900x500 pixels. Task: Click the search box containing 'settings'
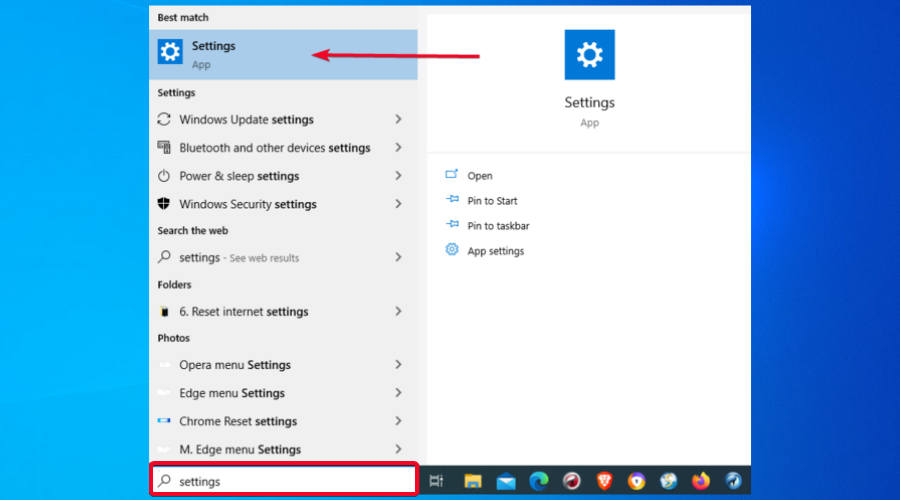284,481
